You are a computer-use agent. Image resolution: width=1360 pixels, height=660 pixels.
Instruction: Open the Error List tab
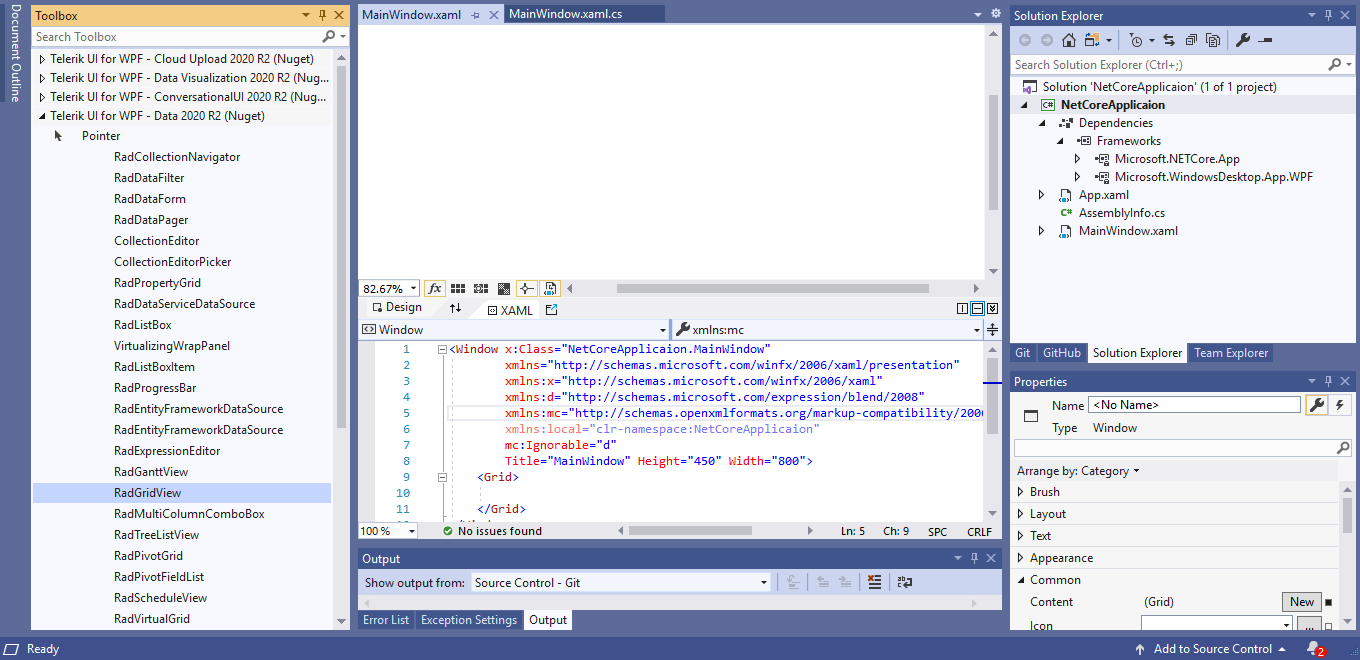pos(386,620)
